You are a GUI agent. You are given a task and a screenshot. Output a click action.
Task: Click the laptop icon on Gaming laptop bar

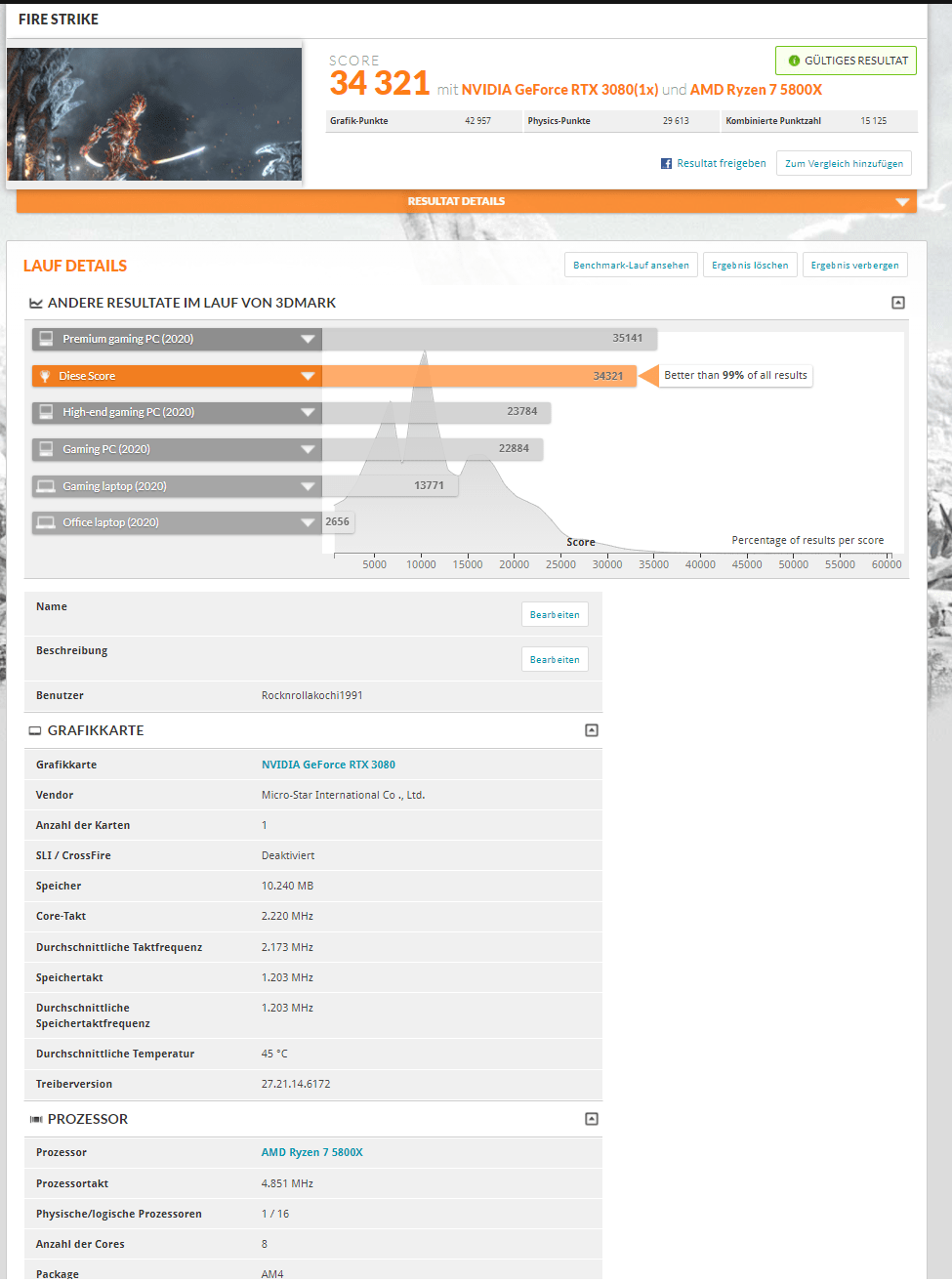pos(46,486)
